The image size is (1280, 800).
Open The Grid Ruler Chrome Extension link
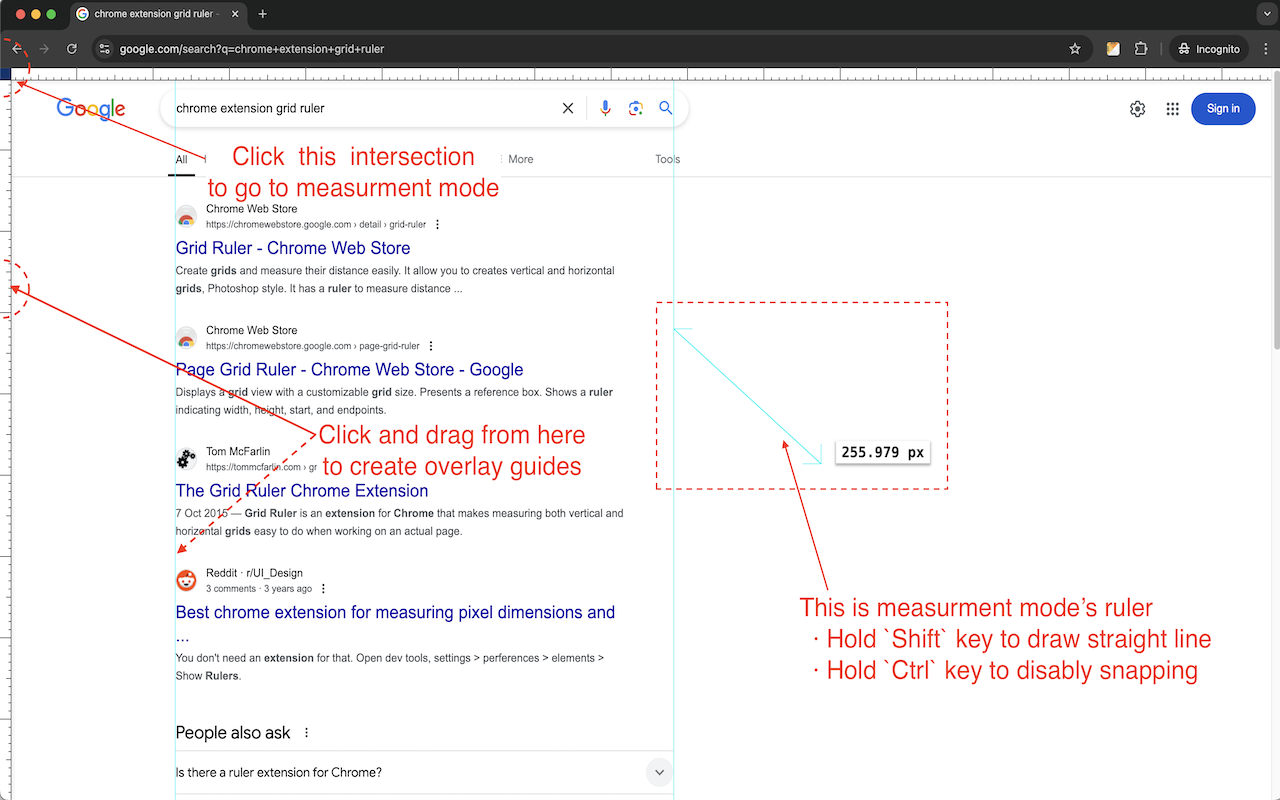point(302,491)
